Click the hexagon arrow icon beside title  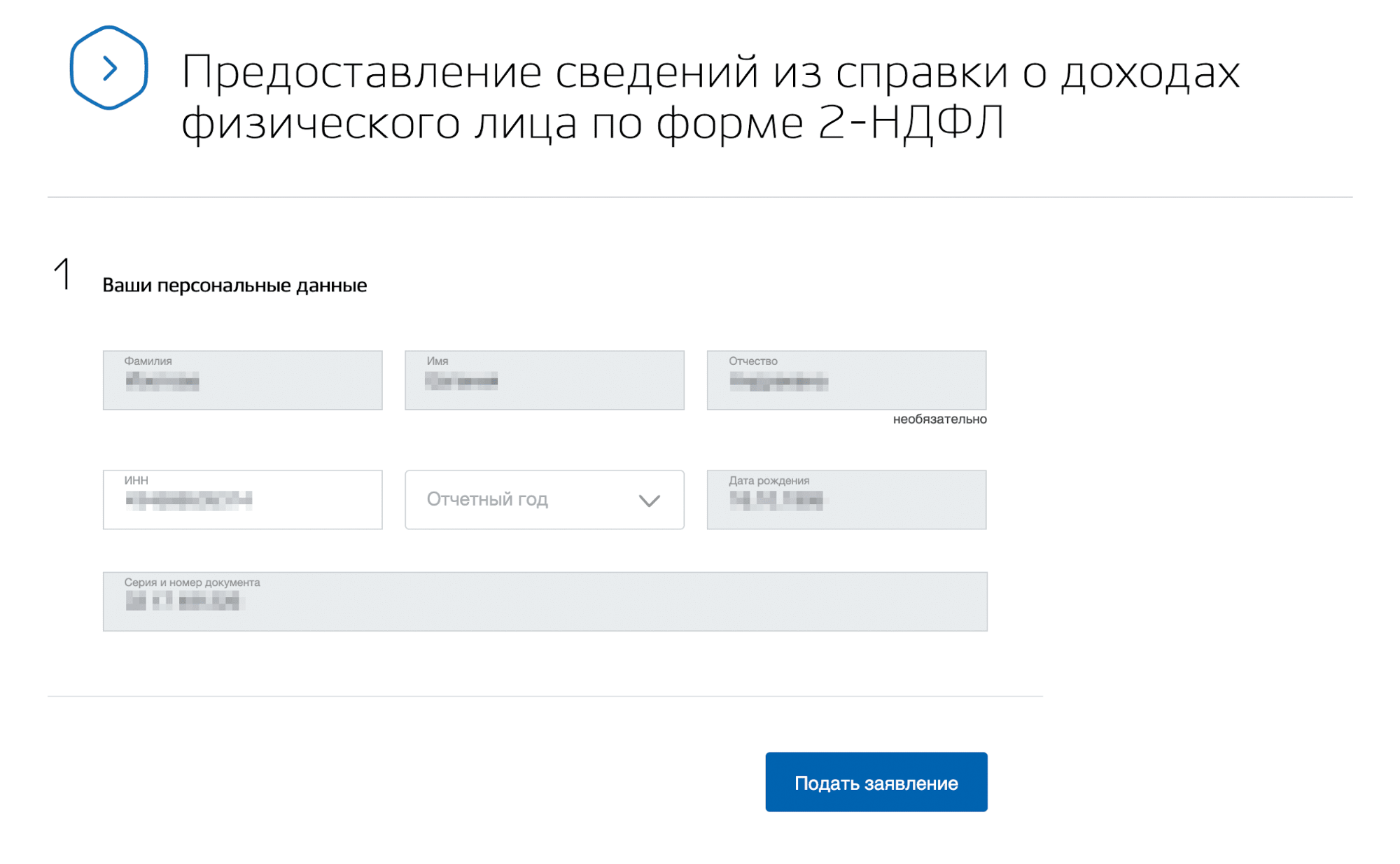click(x=108, y=68)
